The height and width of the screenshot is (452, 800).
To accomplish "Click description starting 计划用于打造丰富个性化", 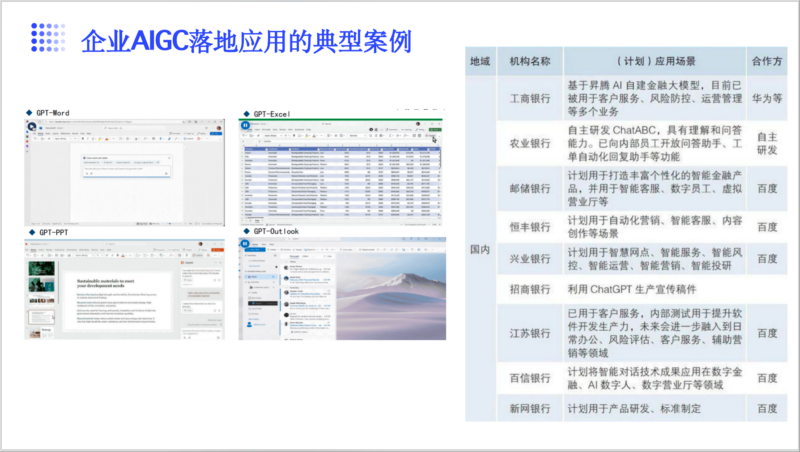I will click(x=655, y=188).
